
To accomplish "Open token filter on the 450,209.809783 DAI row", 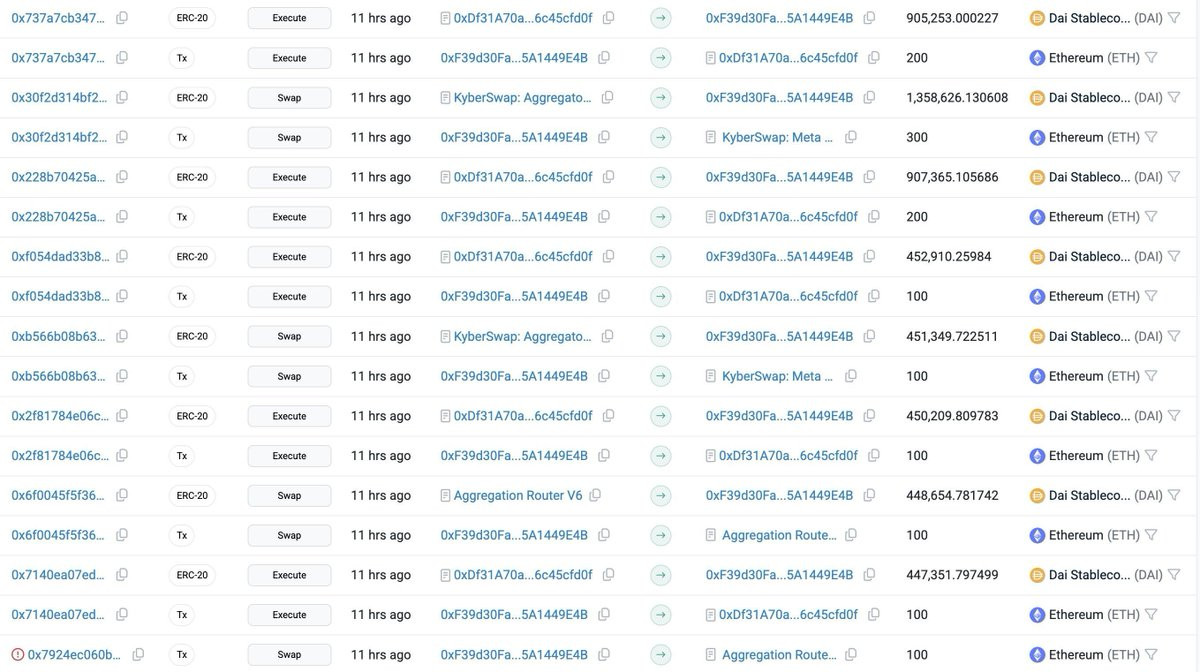I will point(1174,415).
